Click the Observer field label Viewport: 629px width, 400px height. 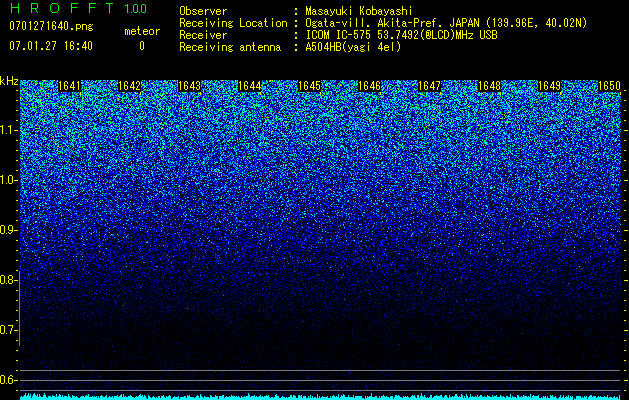(x=203, y=11)
